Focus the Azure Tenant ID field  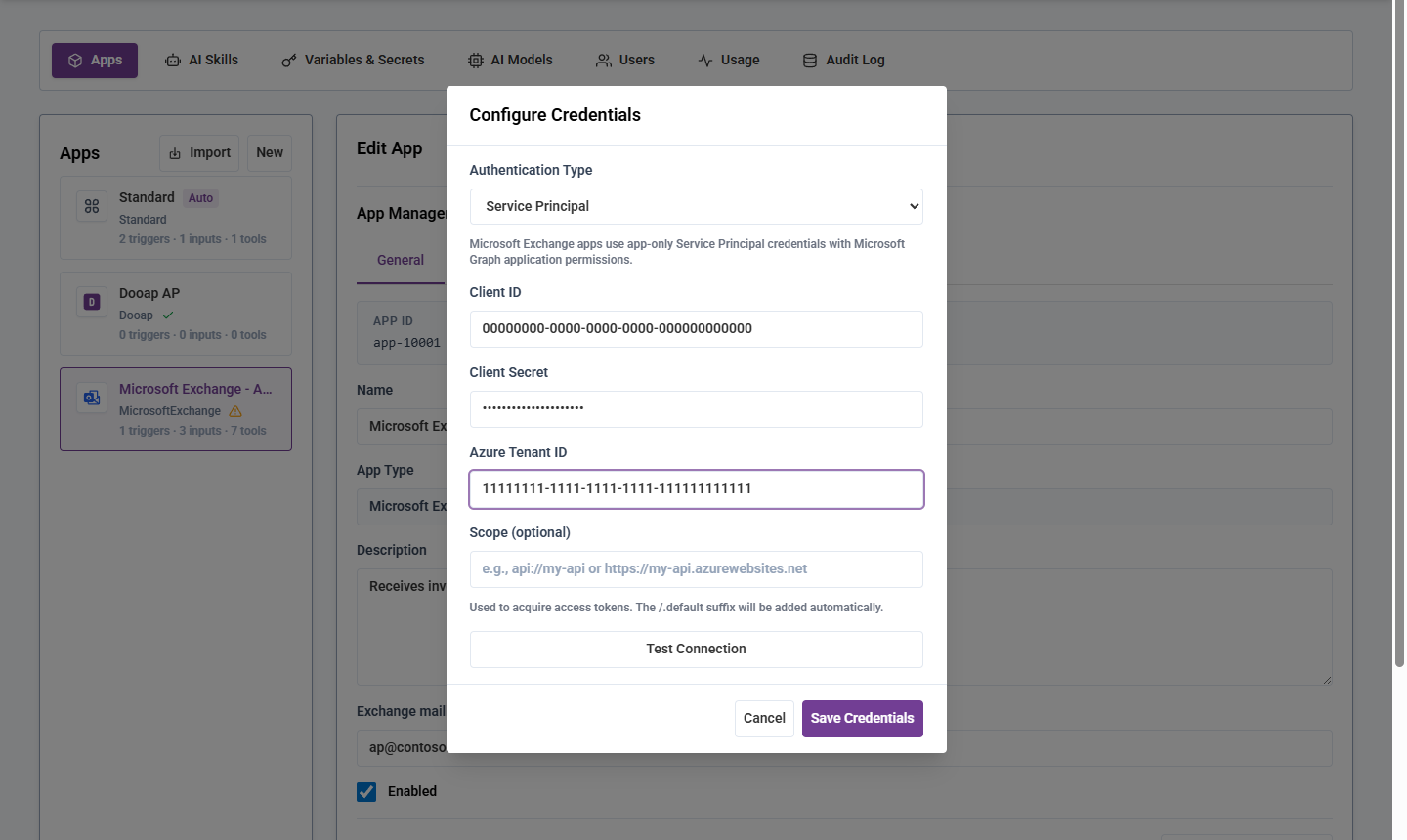click(x=697, y=489)
